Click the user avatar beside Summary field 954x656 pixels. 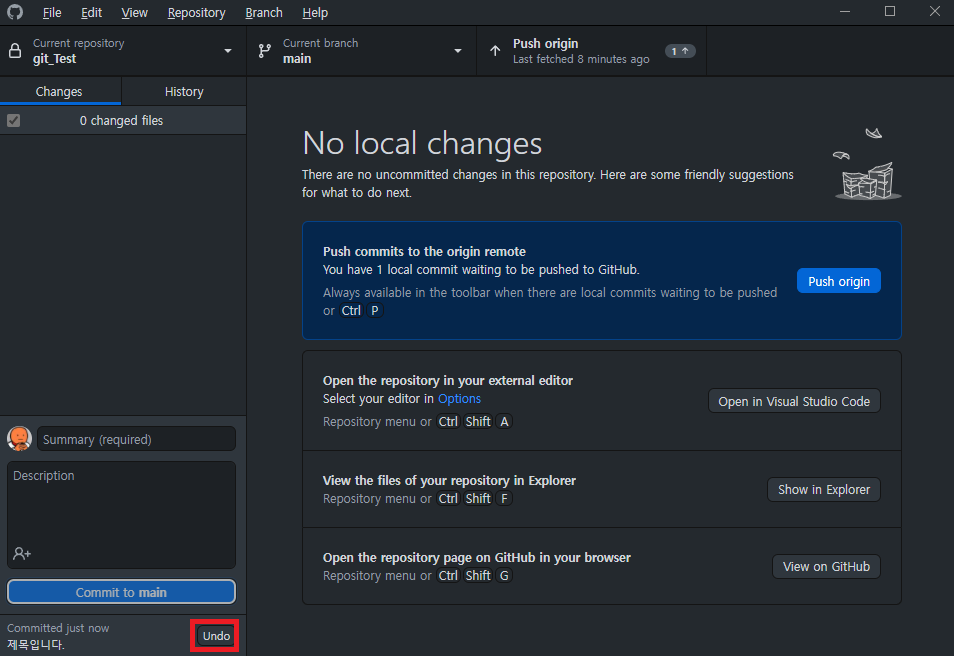coord(19,438)
